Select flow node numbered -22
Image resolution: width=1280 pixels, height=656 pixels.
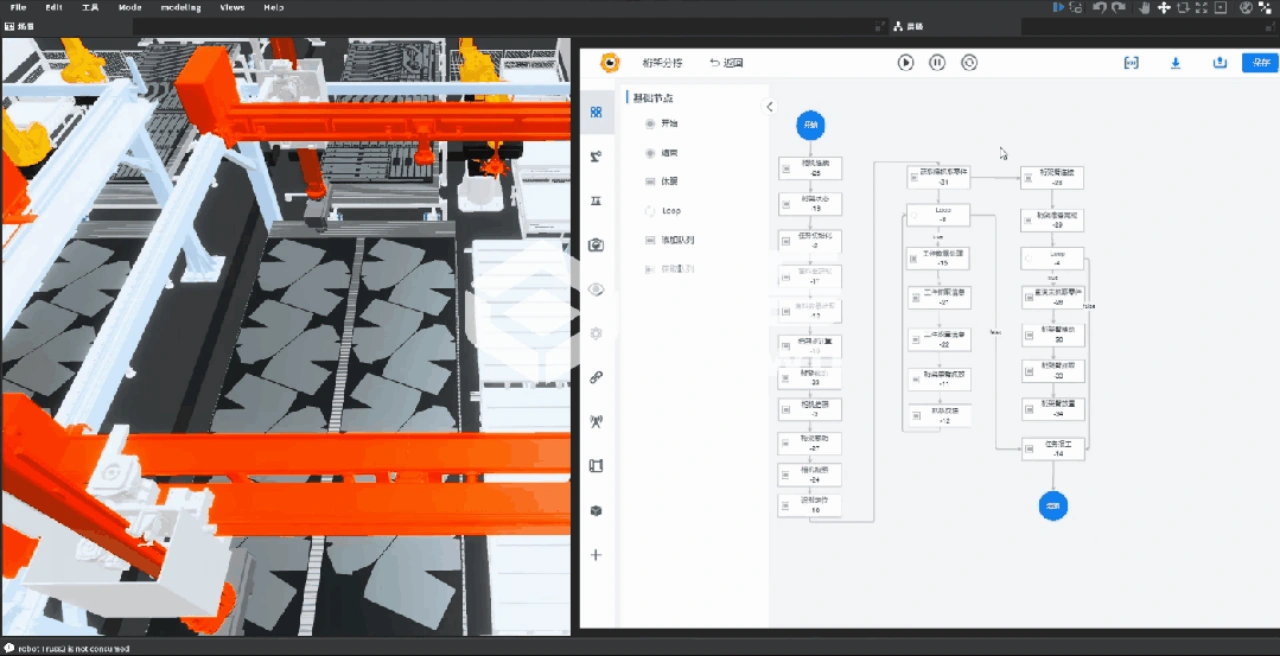939,339
